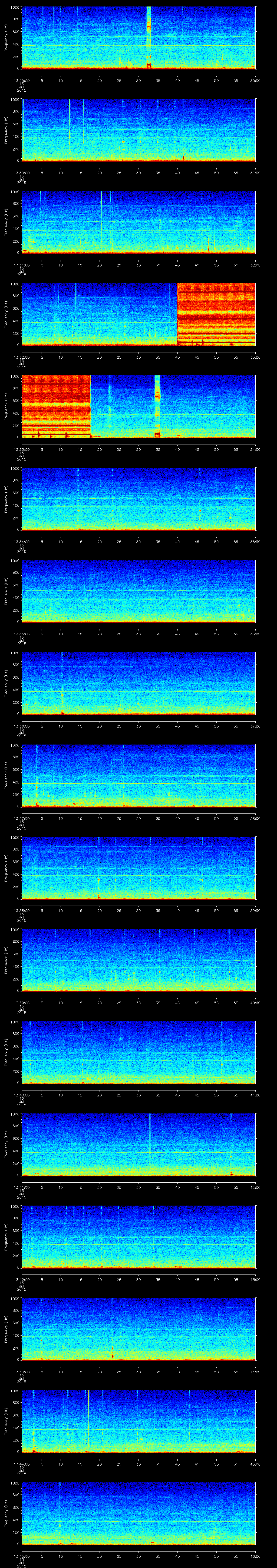Click the spectrogram panel starting at 13:29:00
Viewport: 277px width, 1568px height.
[138, 38]
